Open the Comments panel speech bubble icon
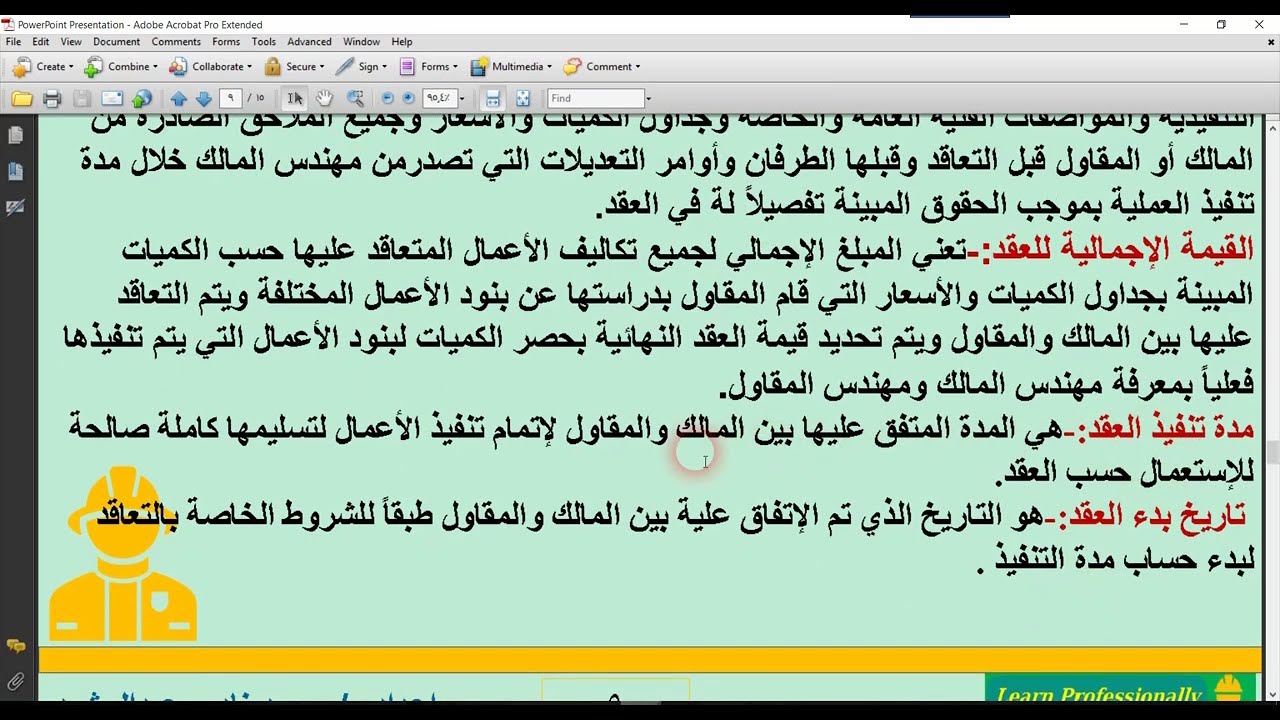The height and width of the screenshot is (720, 1280). 15,647
